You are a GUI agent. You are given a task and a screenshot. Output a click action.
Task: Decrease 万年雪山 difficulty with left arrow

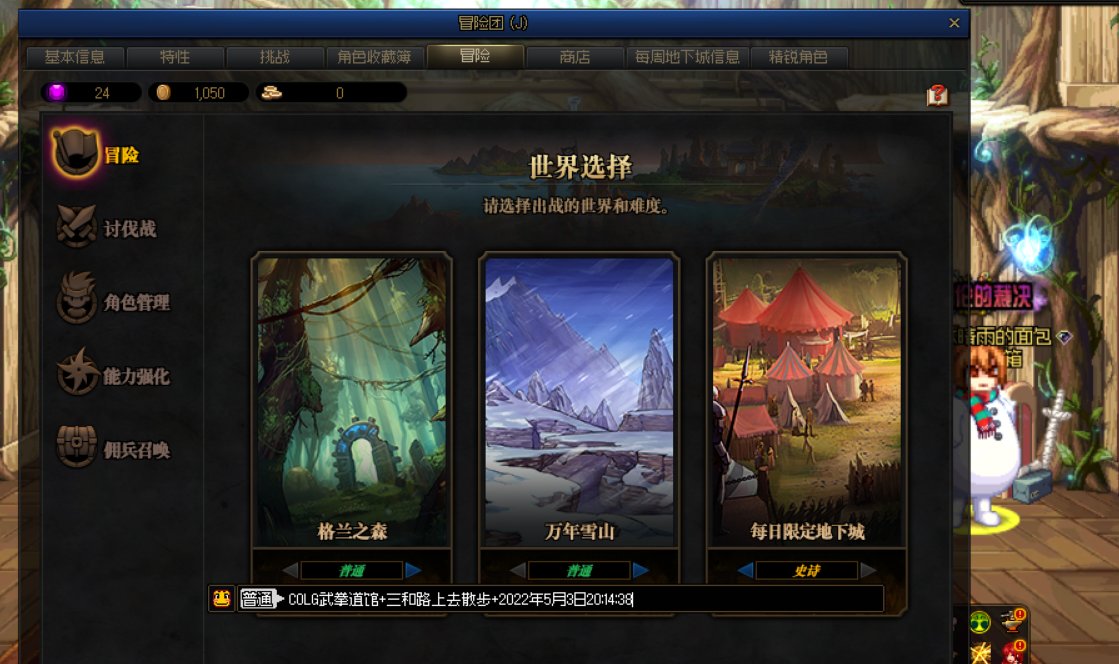point(519,570)
